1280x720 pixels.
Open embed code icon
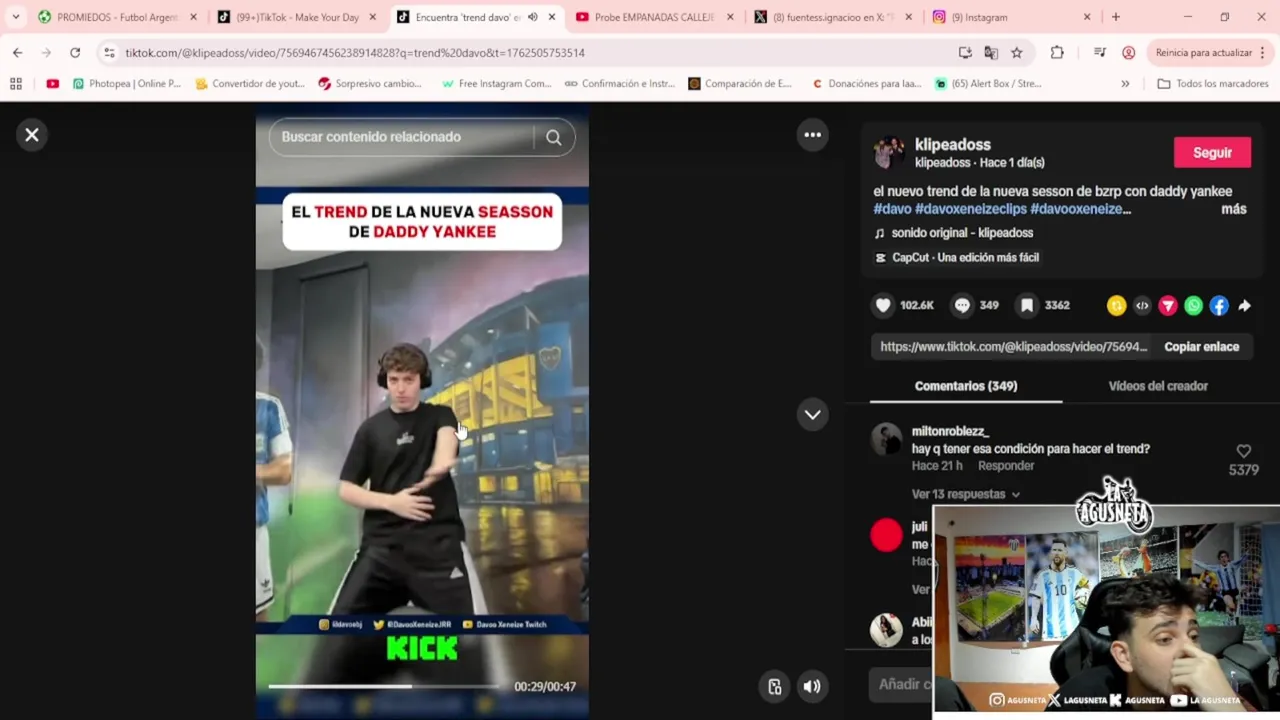coord(1142,306)
